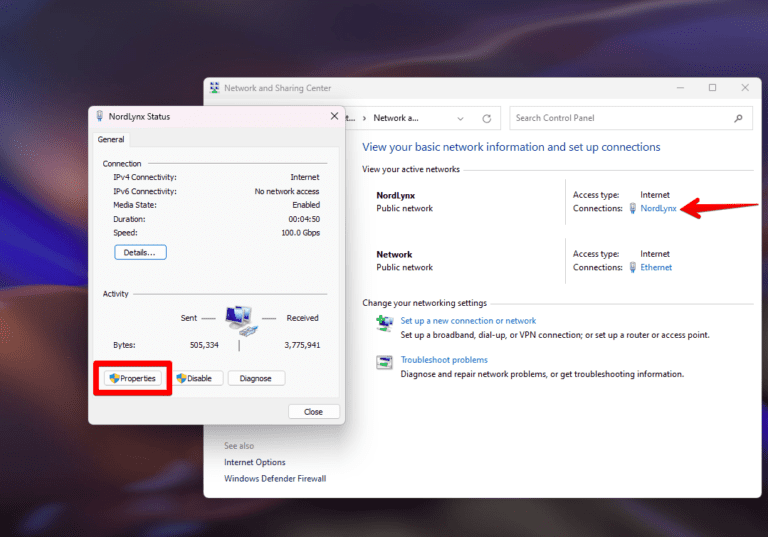Viewport: 768px width, 537px height.
Task: Open adapter Properties in the status dialog
Action: click(x=133, y=378)
